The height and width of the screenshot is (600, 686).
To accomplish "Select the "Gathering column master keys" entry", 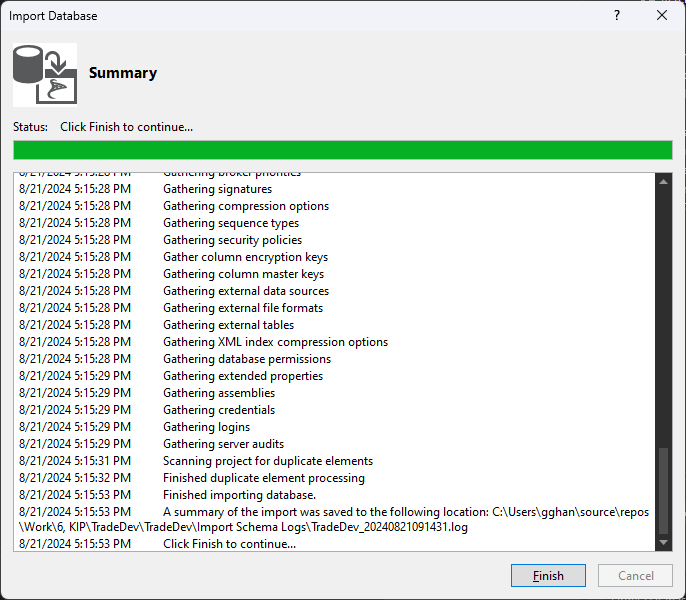I will click(x=243, y=274).
